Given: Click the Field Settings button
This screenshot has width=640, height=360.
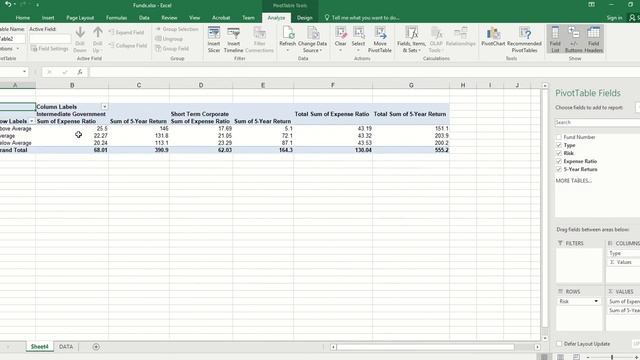Looking at the screenshot, I should pyautogui.click(x=49, y=49).
